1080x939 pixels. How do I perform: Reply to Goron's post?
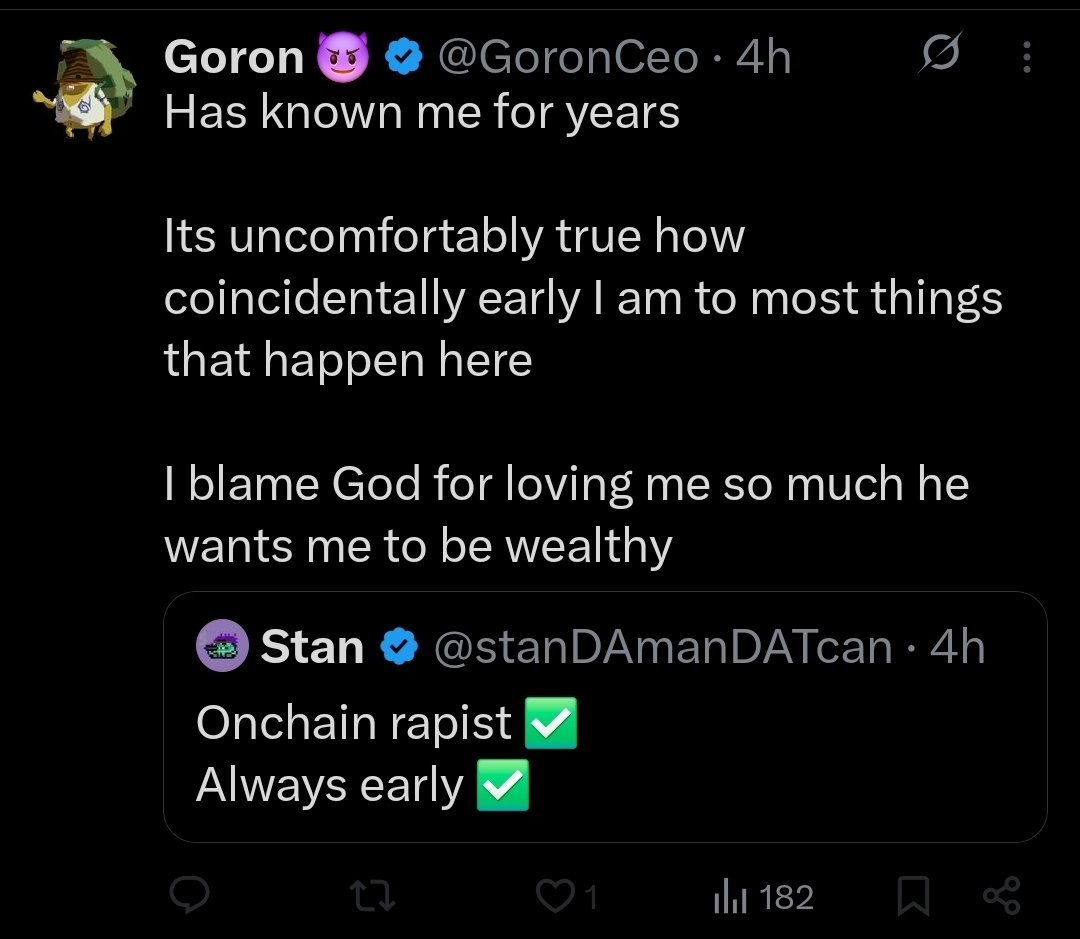tap(187, 896)
